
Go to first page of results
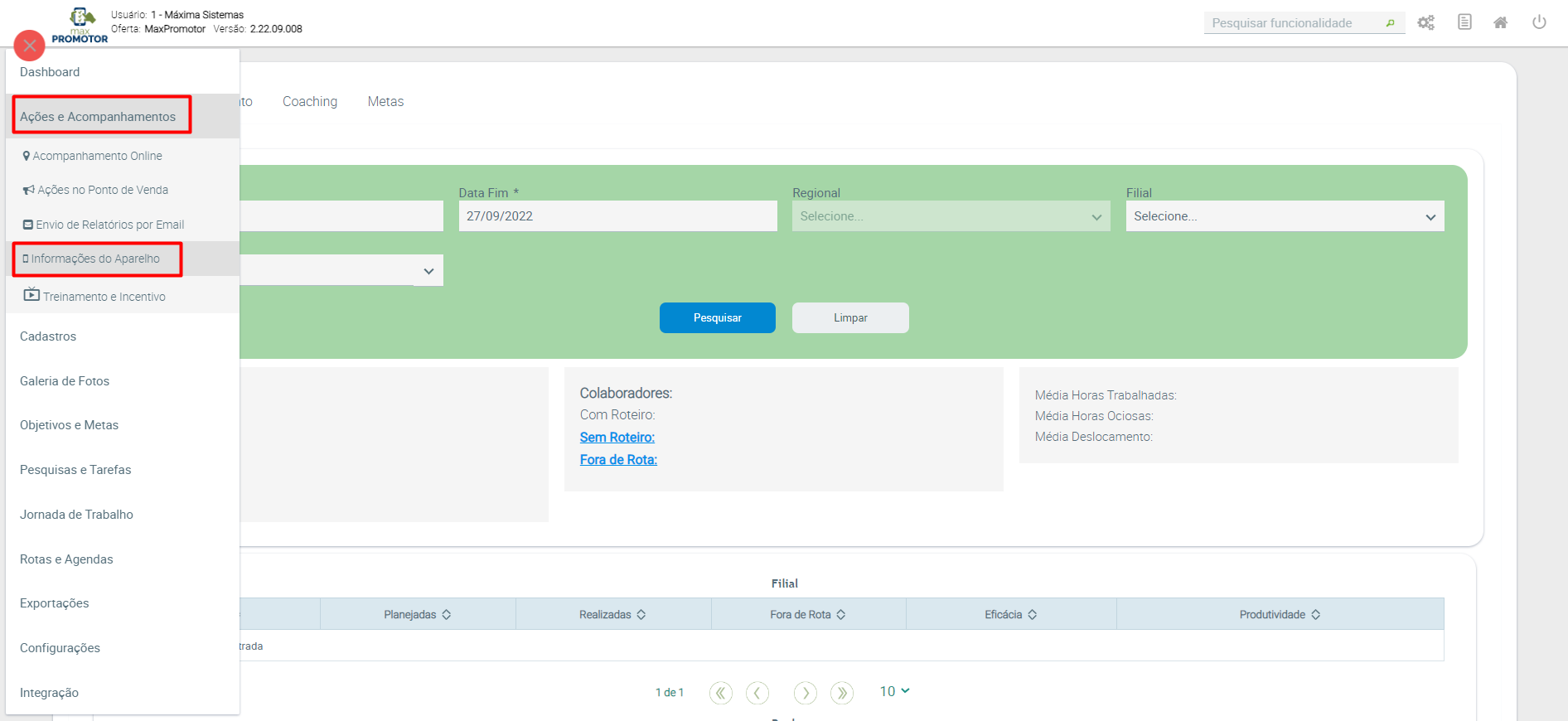721,693
